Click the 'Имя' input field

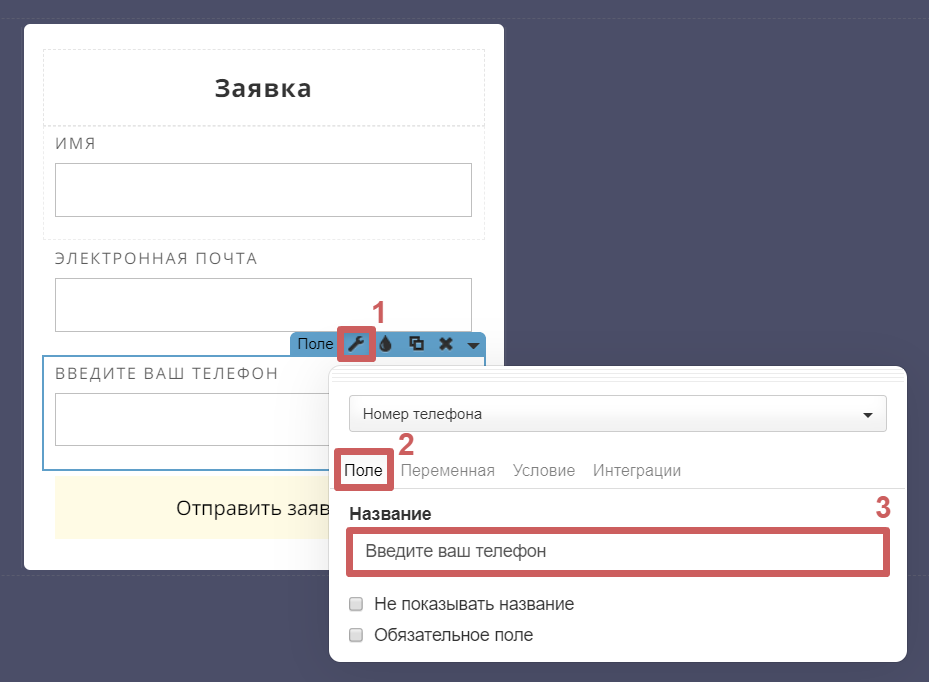pyautogui.click(x=263, y=190)
